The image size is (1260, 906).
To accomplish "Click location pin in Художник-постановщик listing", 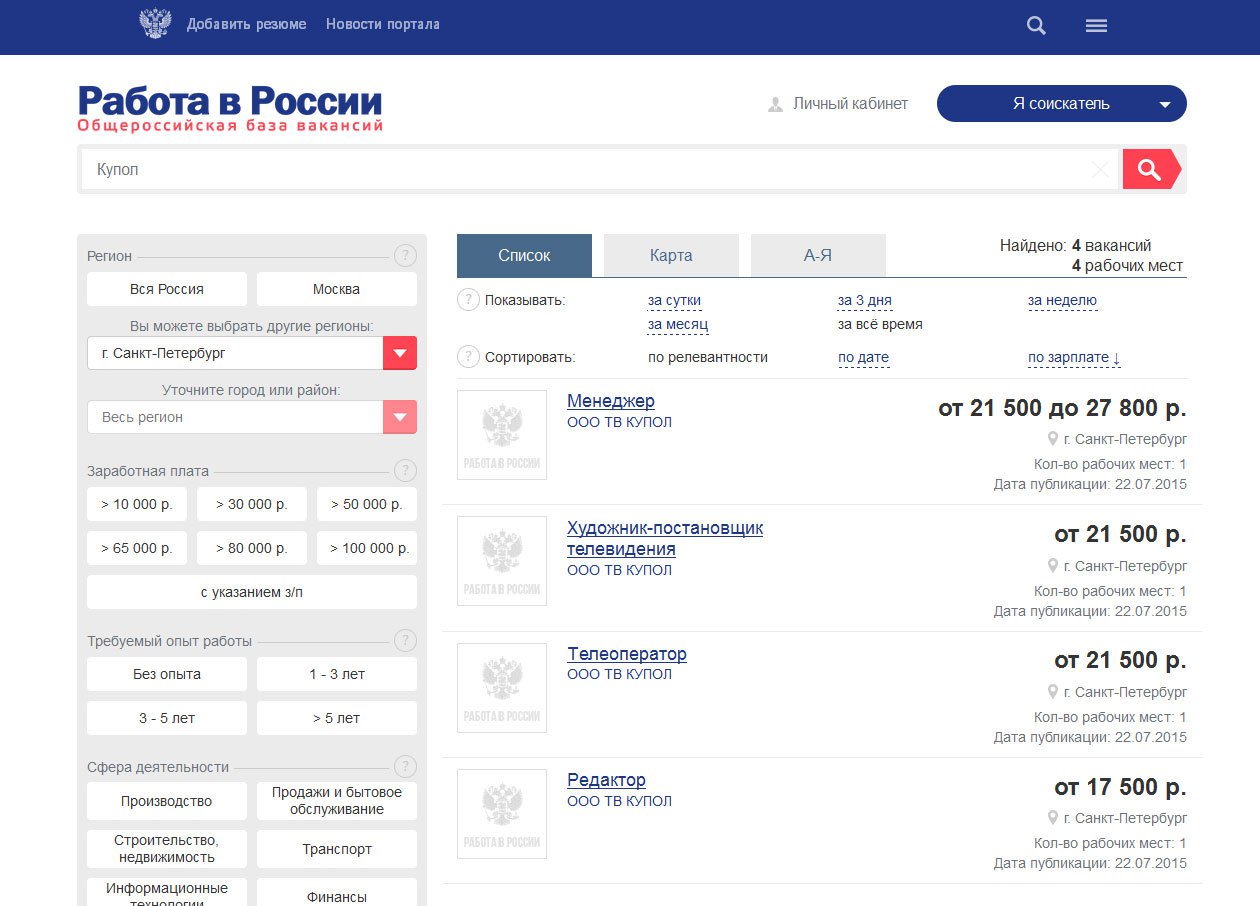I will point(1052,566).
